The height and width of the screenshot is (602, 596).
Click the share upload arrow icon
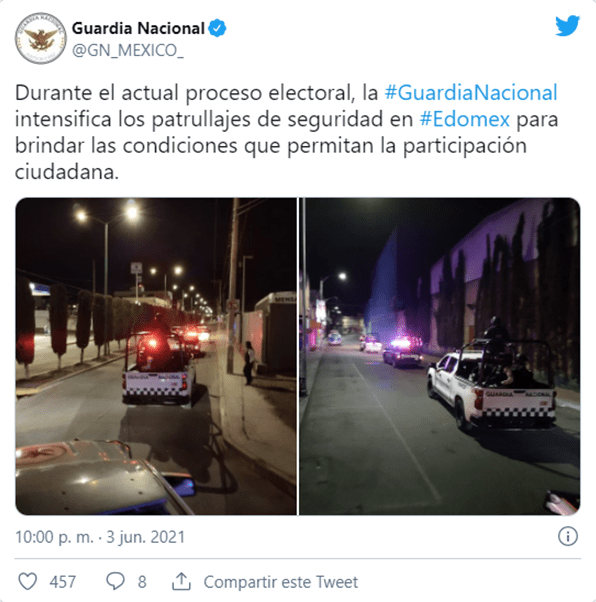181,581
